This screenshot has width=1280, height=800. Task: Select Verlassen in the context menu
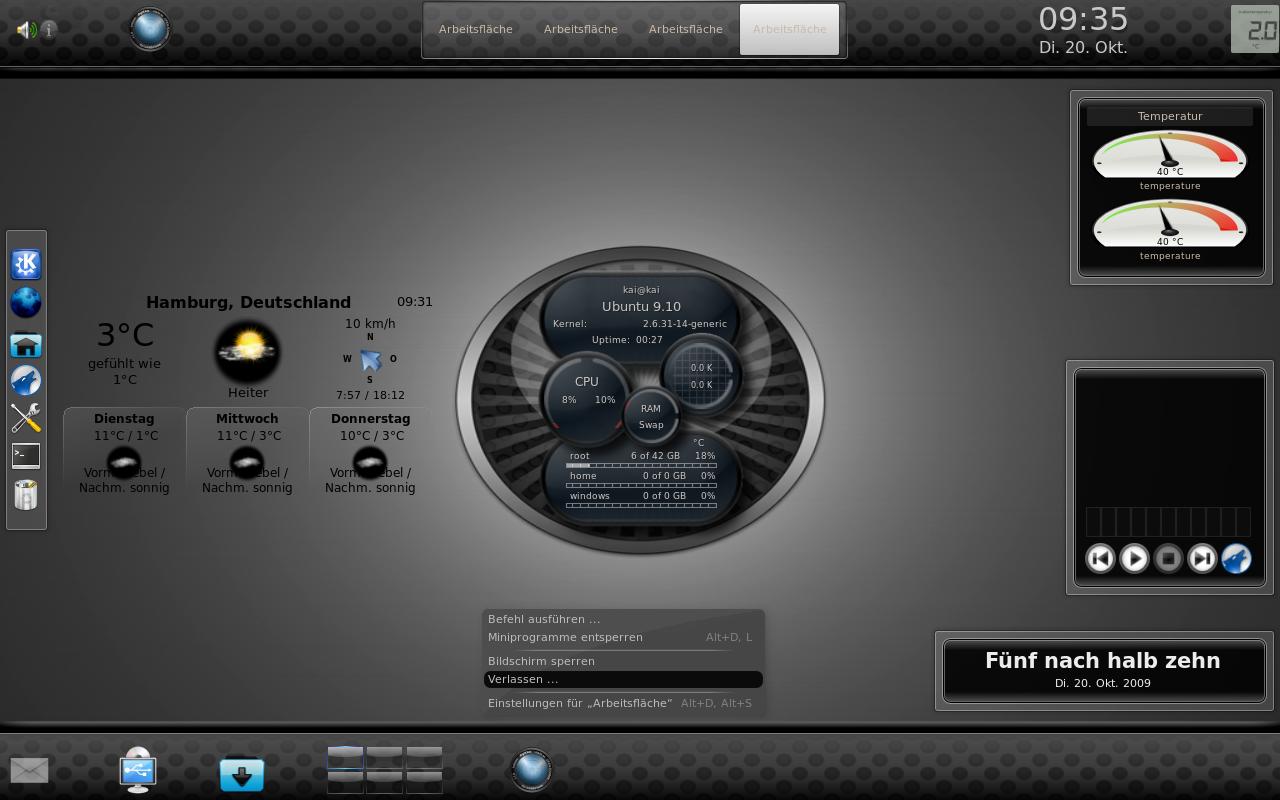(623, 679)
